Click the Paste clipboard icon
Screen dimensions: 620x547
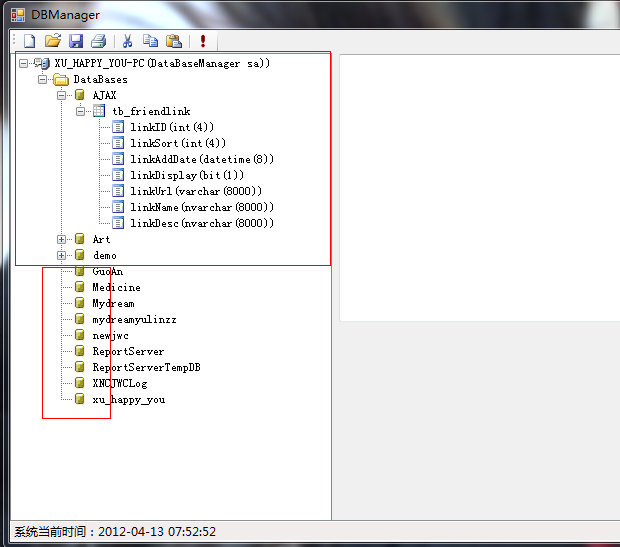(174, 41)
